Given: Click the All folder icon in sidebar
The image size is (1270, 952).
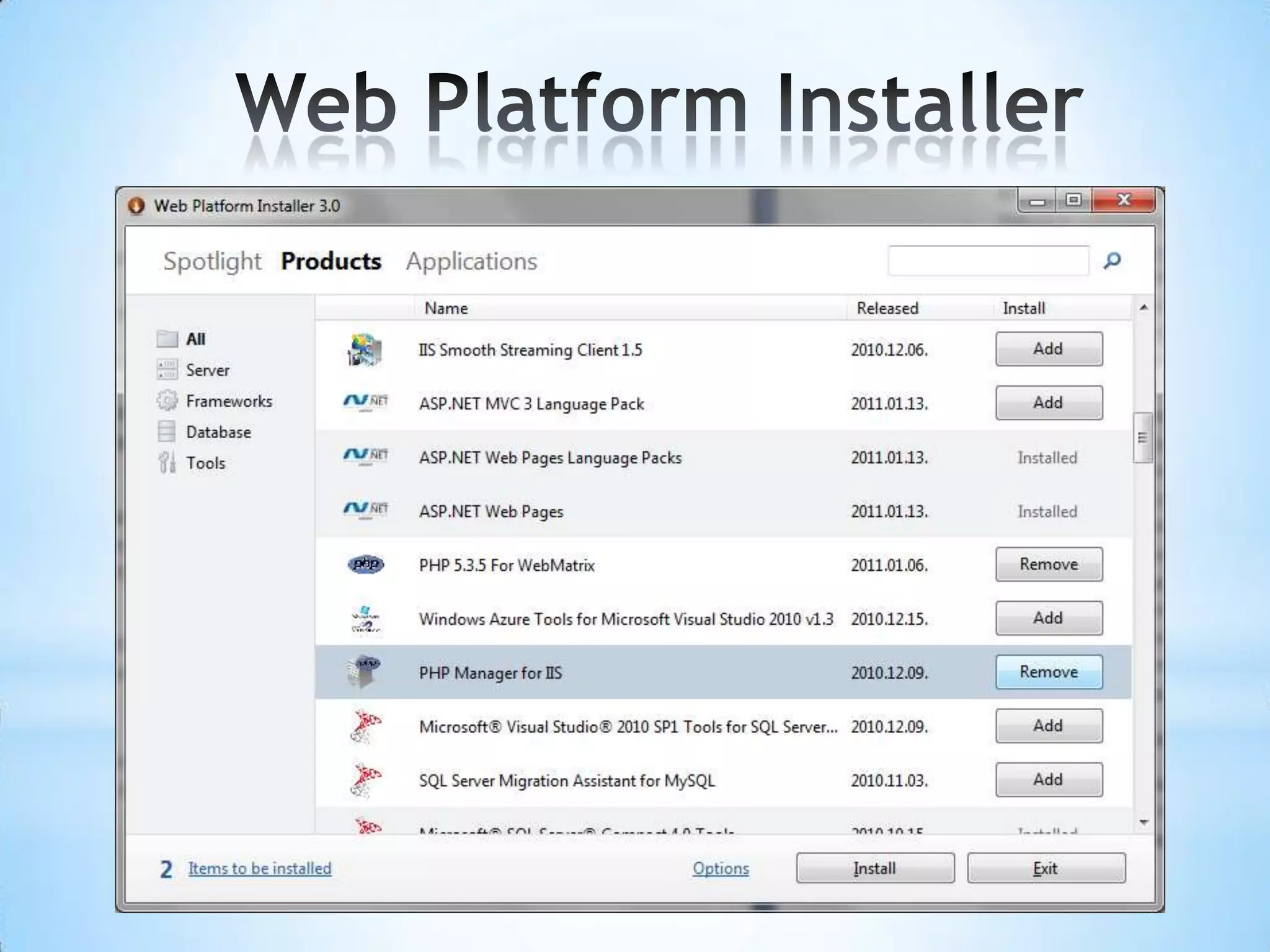Looking at the screenshot, I should click(x=167, y=338).
